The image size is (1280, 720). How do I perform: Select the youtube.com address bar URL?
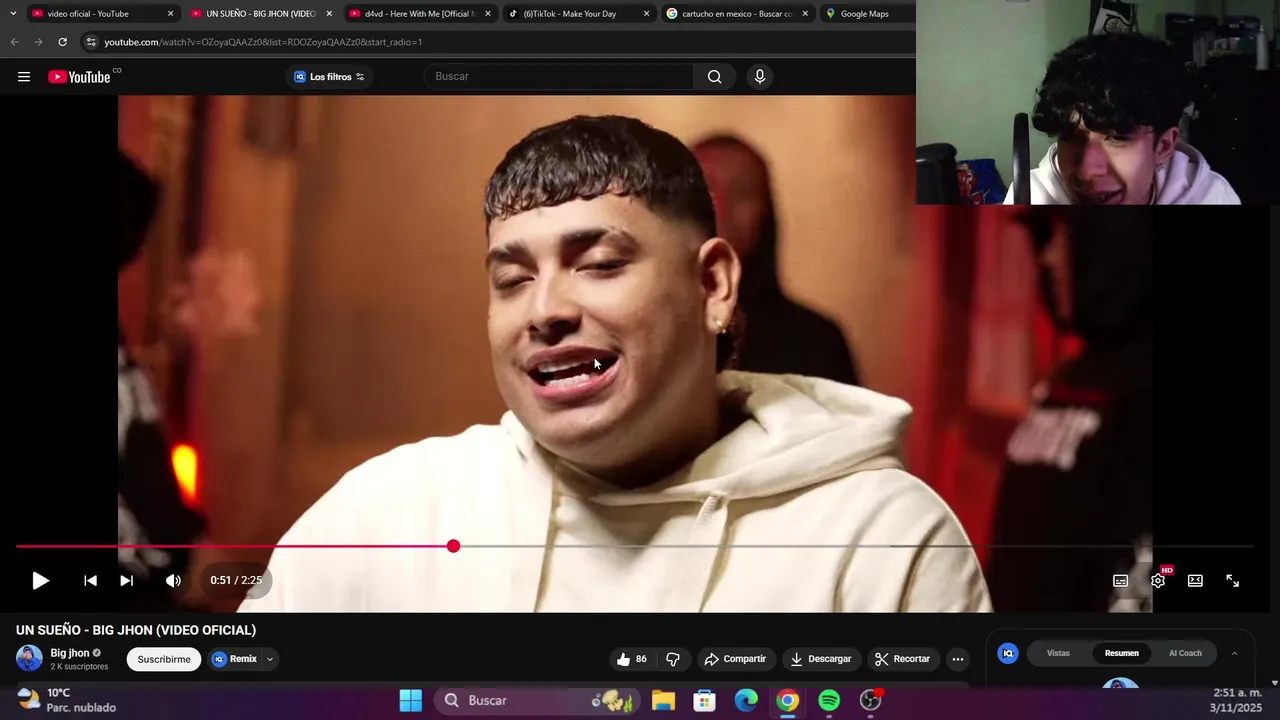263,42
